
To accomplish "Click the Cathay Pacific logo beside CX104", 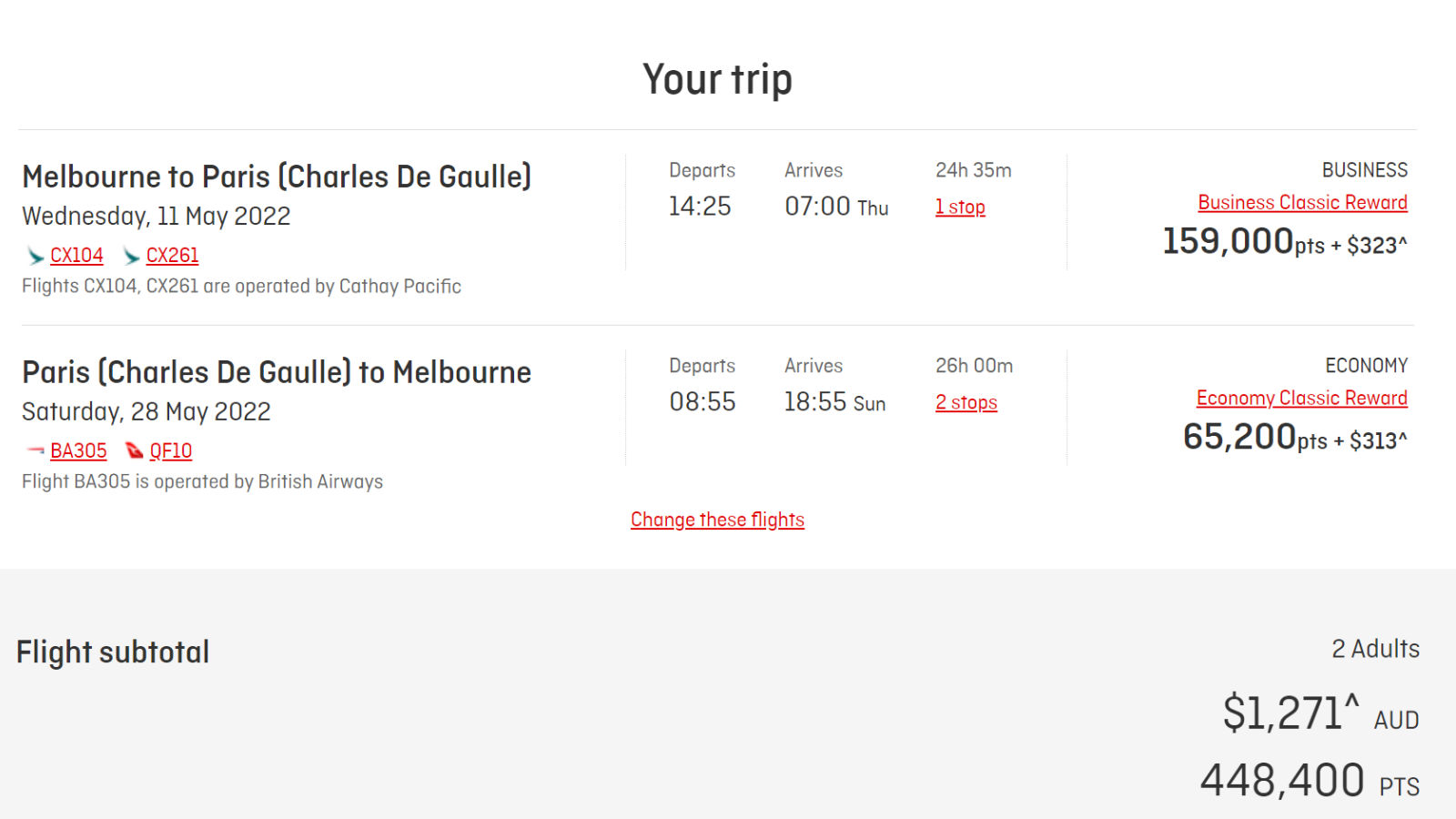I will tap(35, 257).
